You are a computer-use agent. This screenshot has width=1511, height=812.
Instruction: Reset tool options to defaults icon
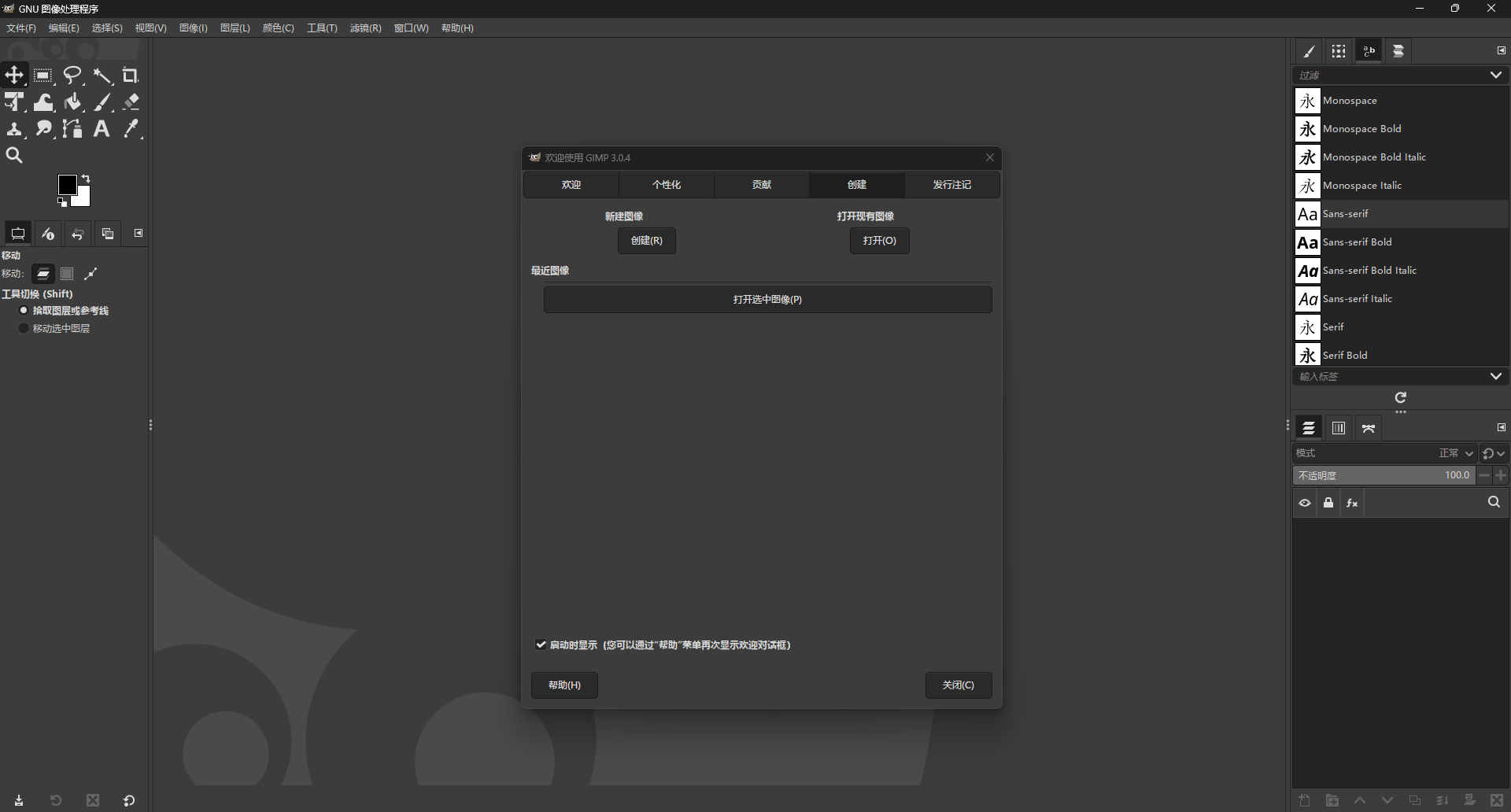(x=129, y=800)
